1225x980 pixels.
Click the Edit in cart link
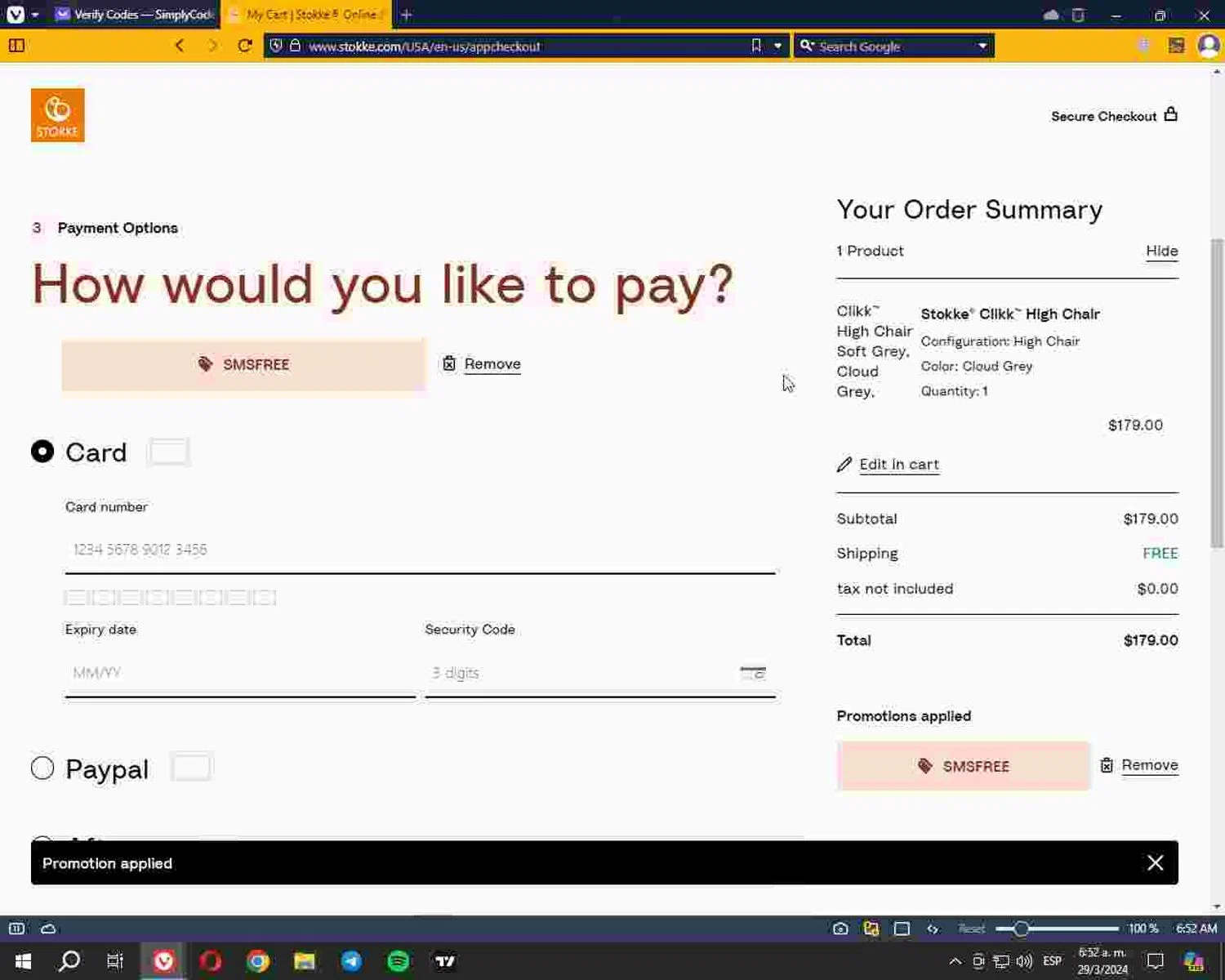[x=899, y=465]
